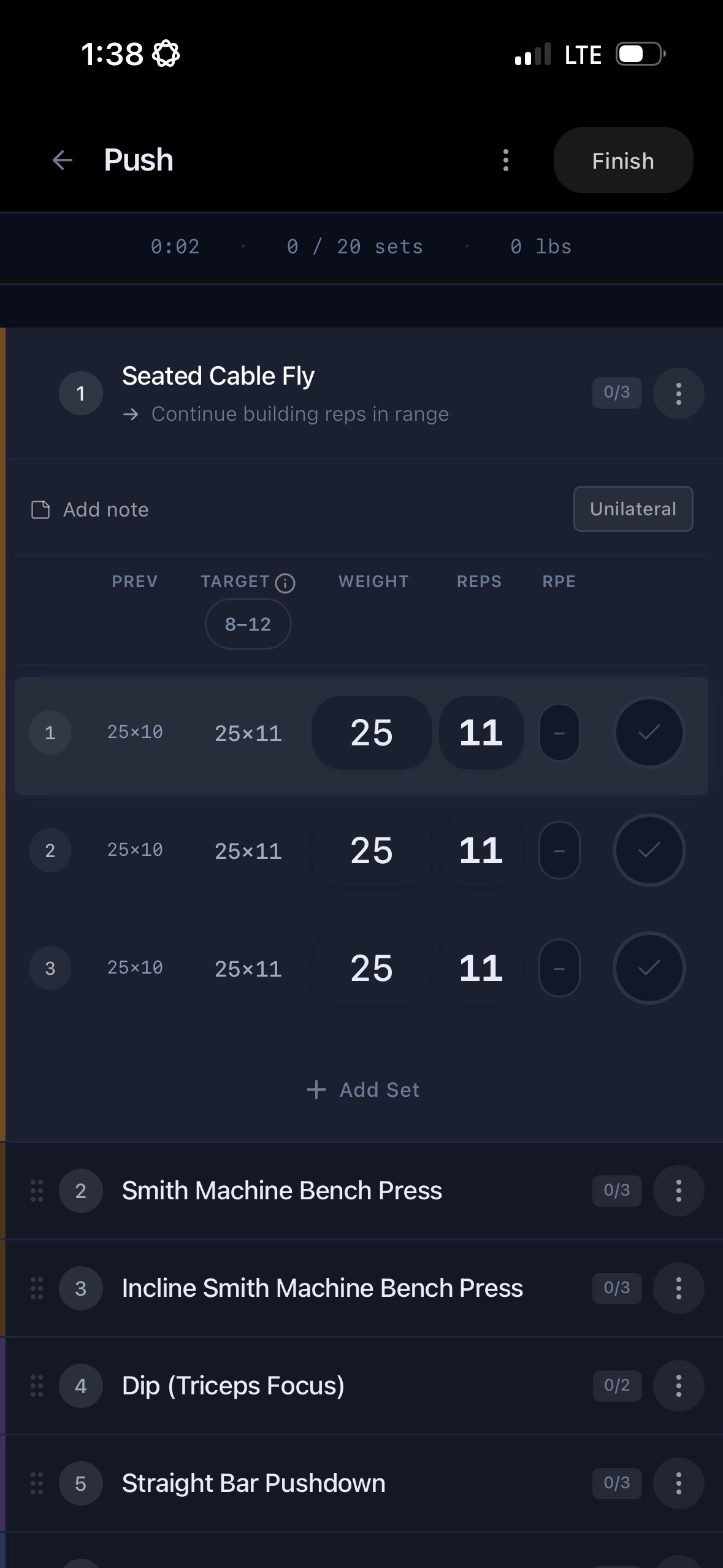Open the workout overflow menu
Screen dimensions: 723x1568
pos(505,160)
